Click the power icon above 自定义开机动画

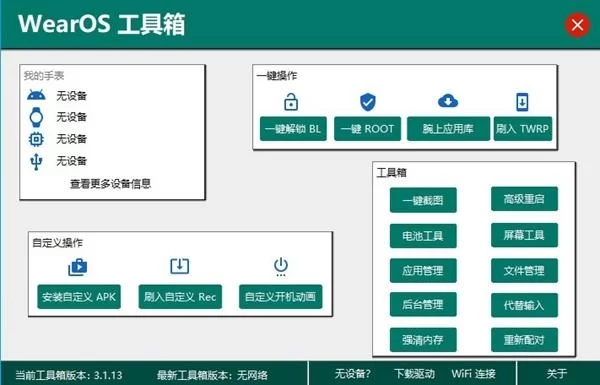click(x=281, y=267)
